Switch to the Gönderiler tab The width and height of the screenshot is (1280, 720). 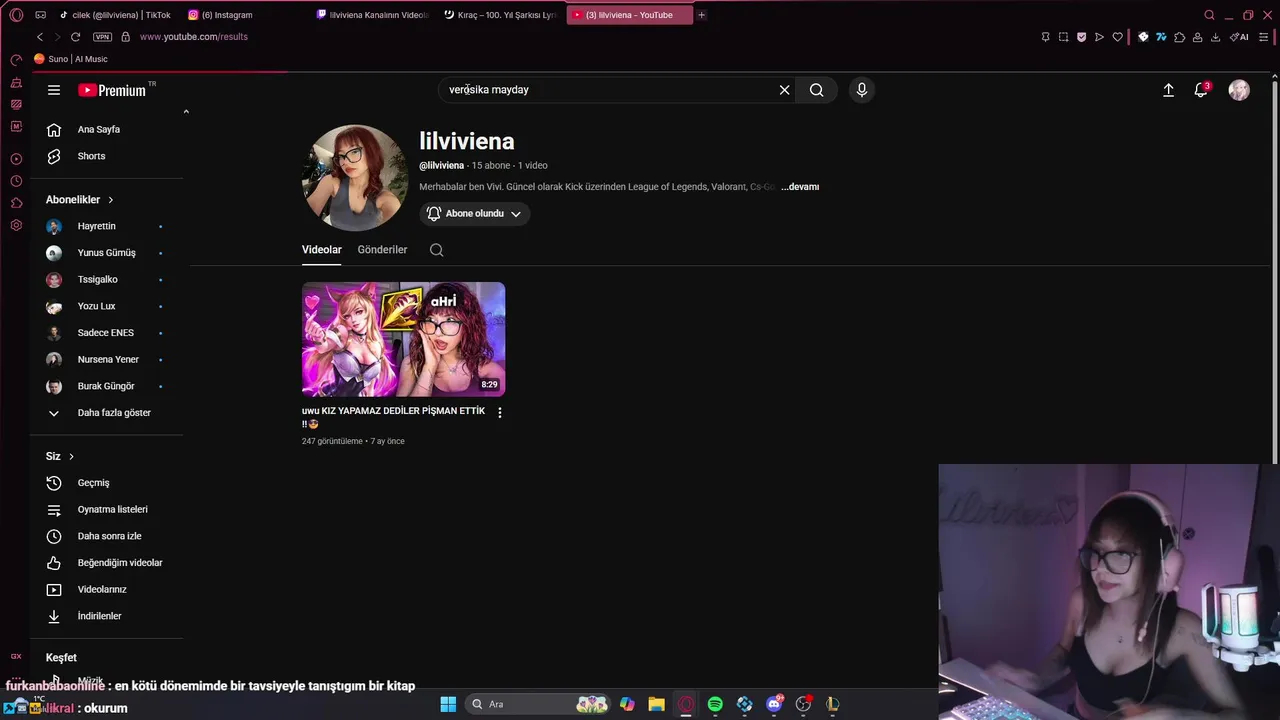click(382, 250)
